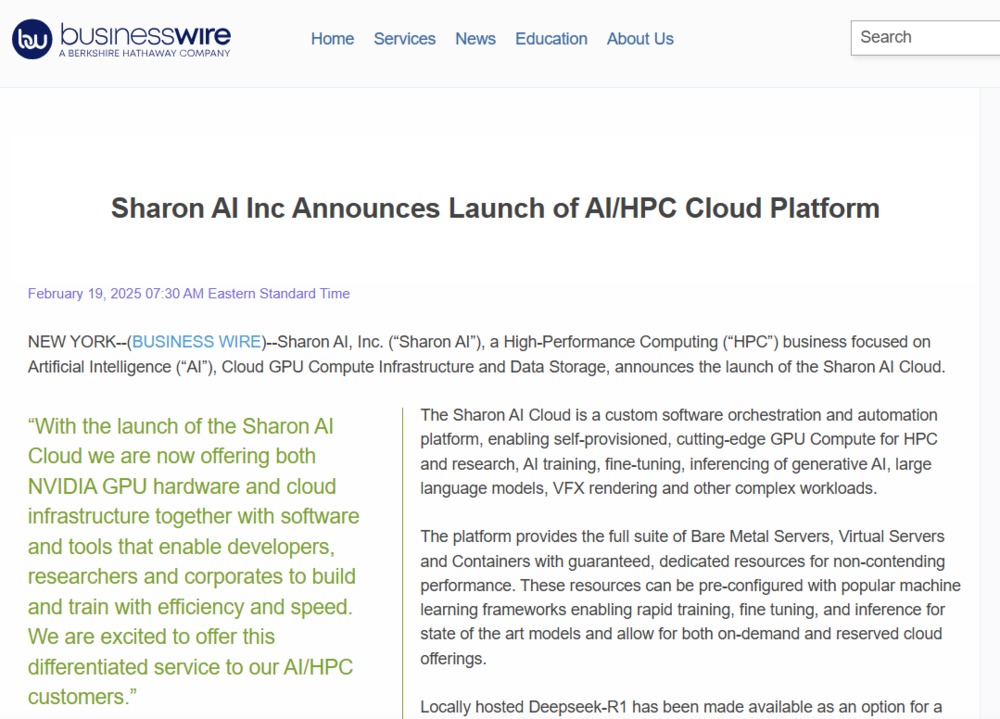Open the Education nav item

551,39
